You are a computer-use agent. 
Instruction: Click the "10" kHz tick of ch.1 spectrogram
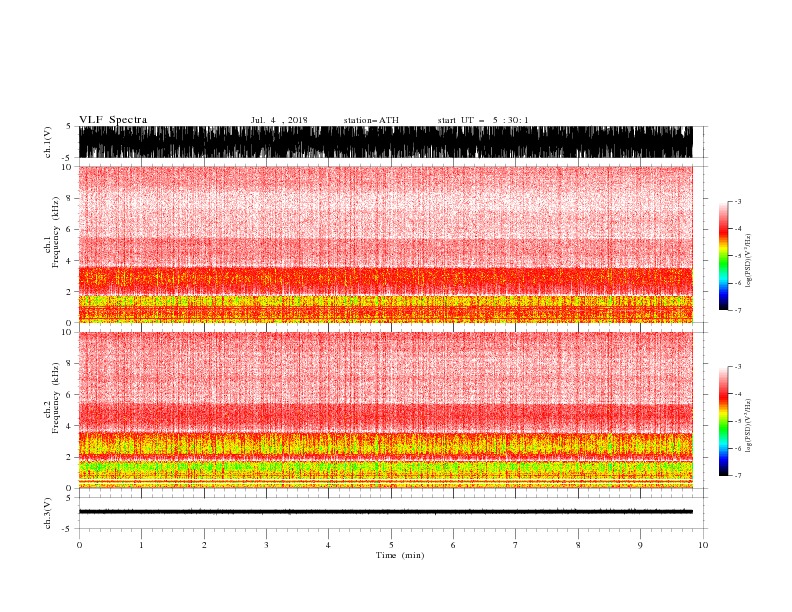tap(67, 167)
